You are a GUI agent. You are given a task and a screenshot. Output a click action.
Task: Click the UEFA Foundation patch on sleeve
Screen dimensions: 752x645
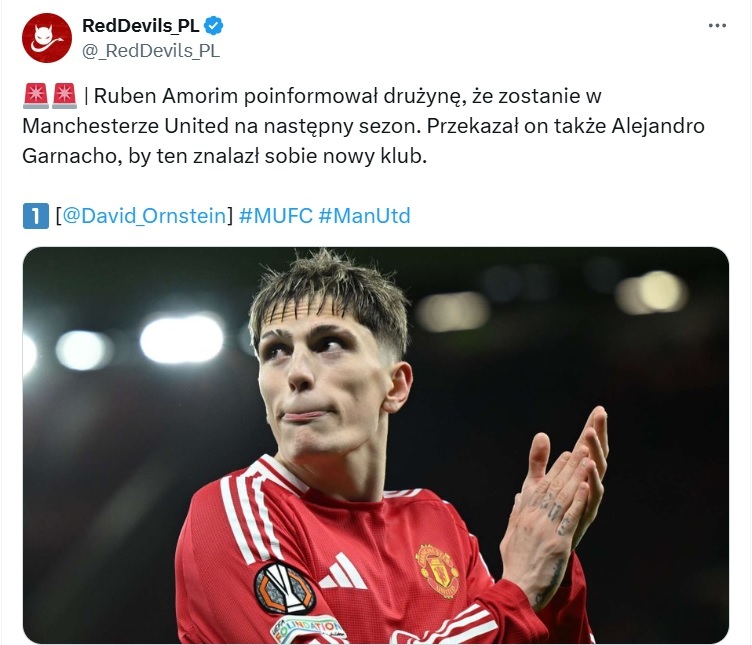click(307, 628)
